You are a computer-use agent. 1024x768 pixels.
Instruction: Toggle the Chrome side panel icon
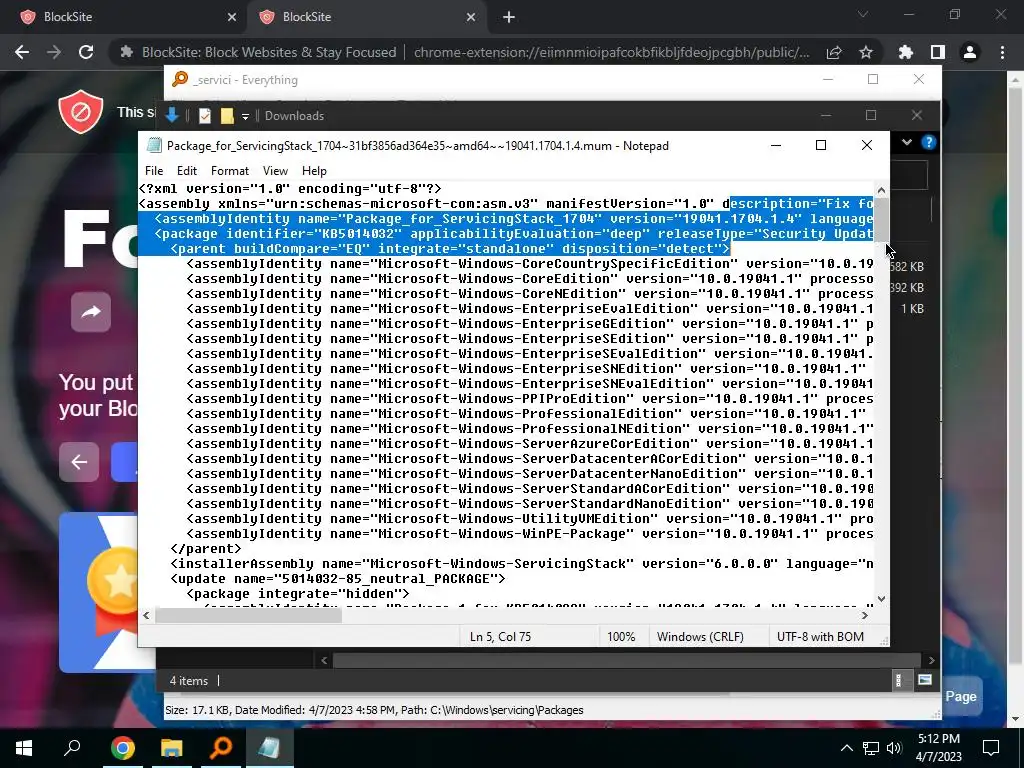(938, 52)
